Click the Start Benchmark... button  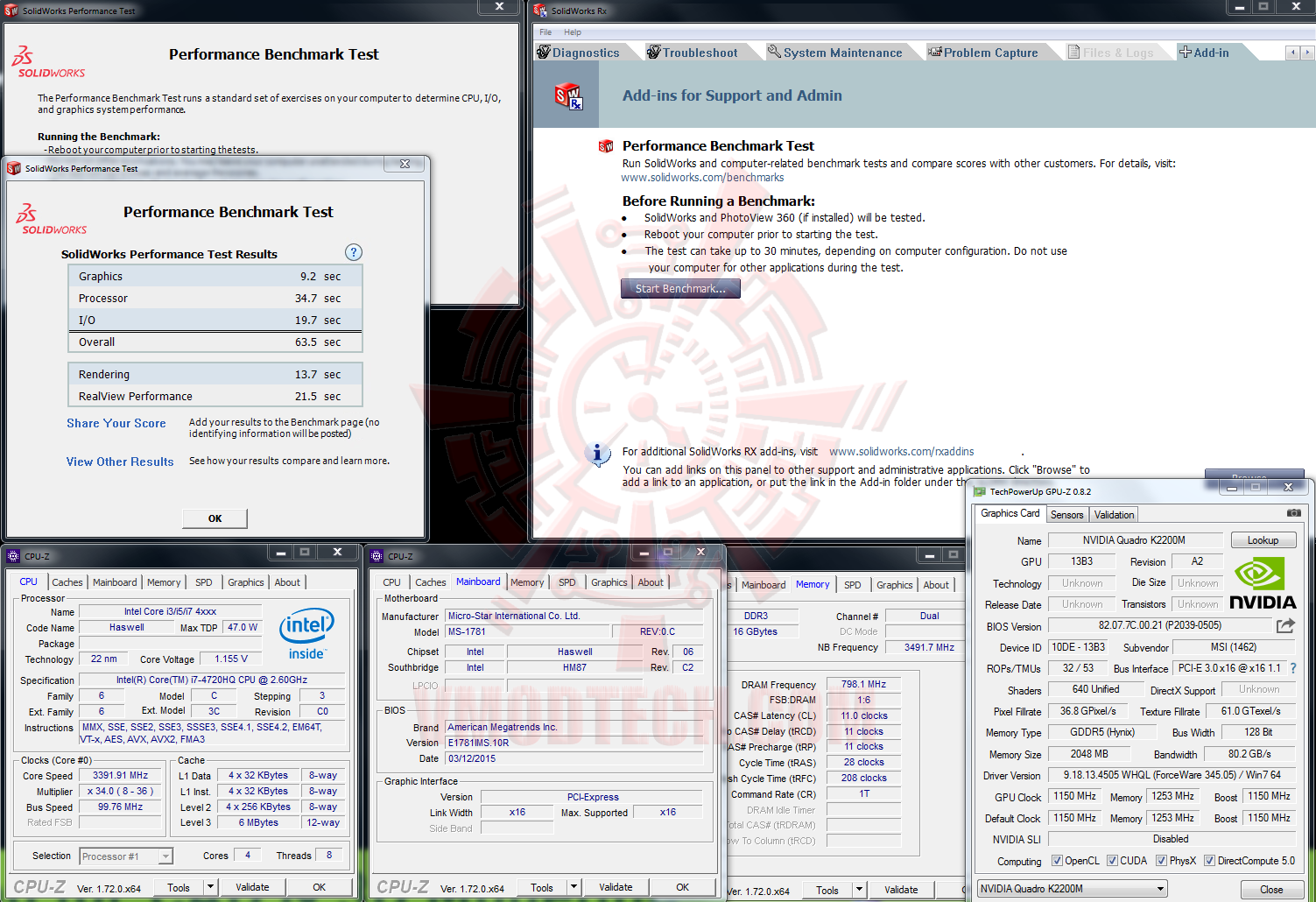point(680,288)
